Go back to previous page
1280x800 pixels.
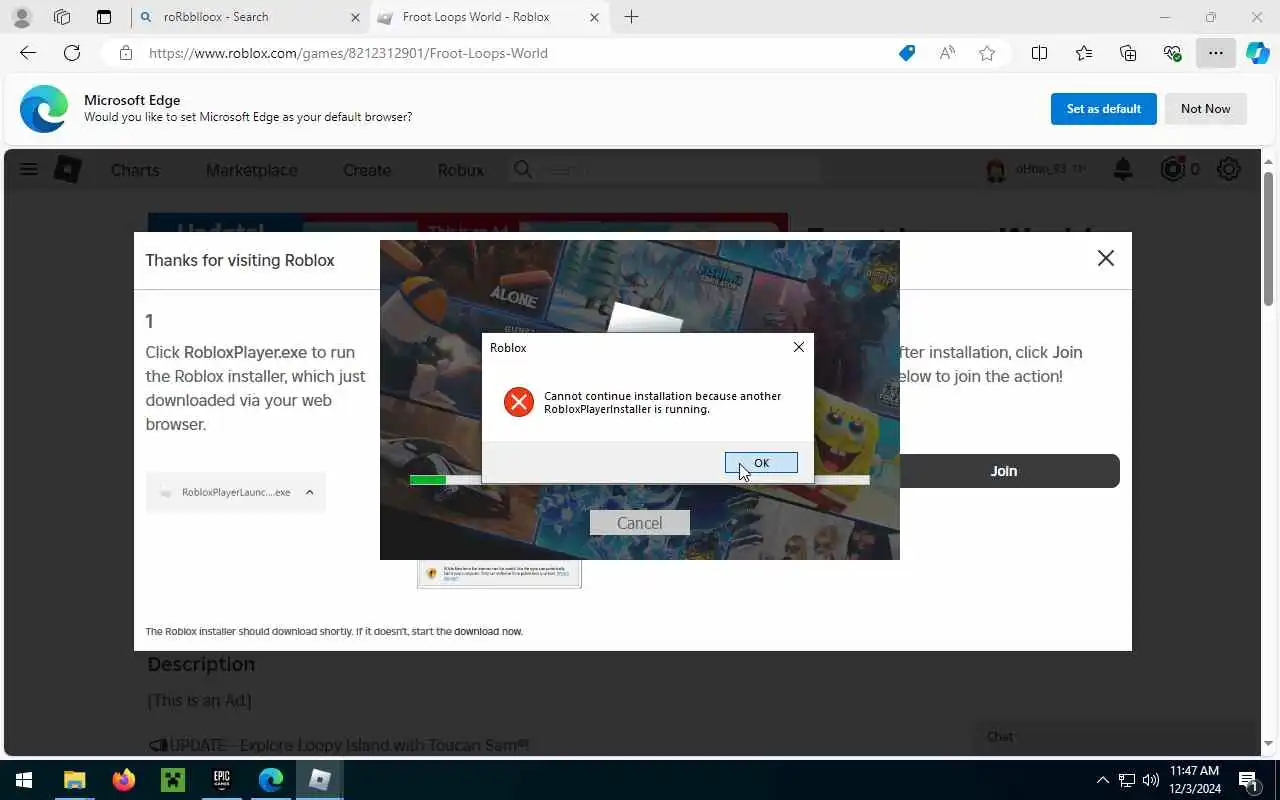[x=28, y=53]
